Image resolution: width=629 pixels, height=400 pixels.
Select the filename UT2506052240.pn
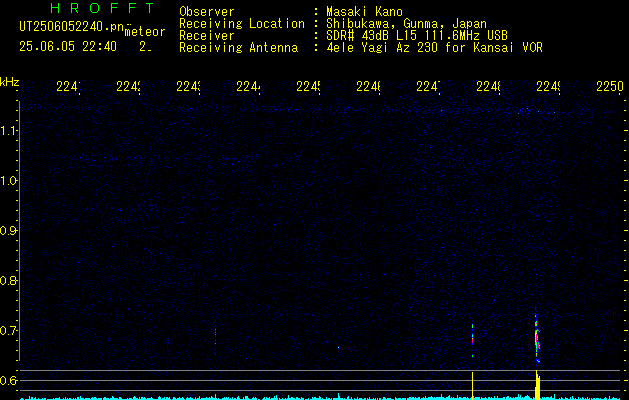tap(71, 27)
